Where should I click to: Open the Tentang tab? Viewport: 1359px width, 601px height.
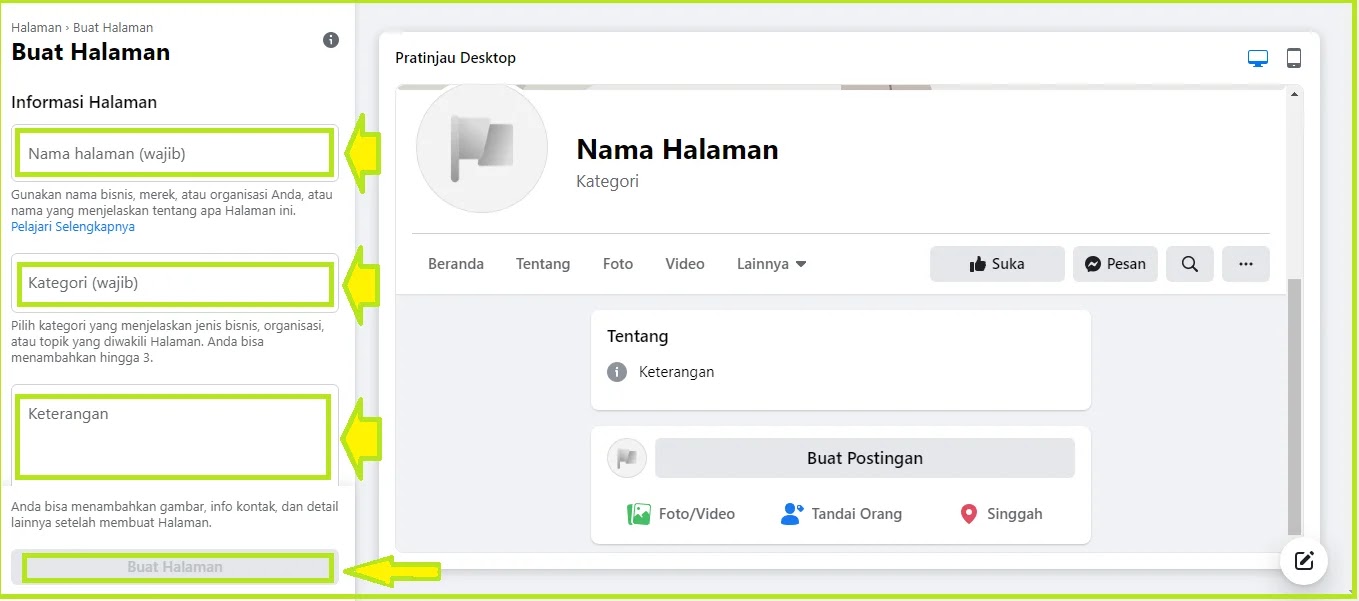pos(542,263)
